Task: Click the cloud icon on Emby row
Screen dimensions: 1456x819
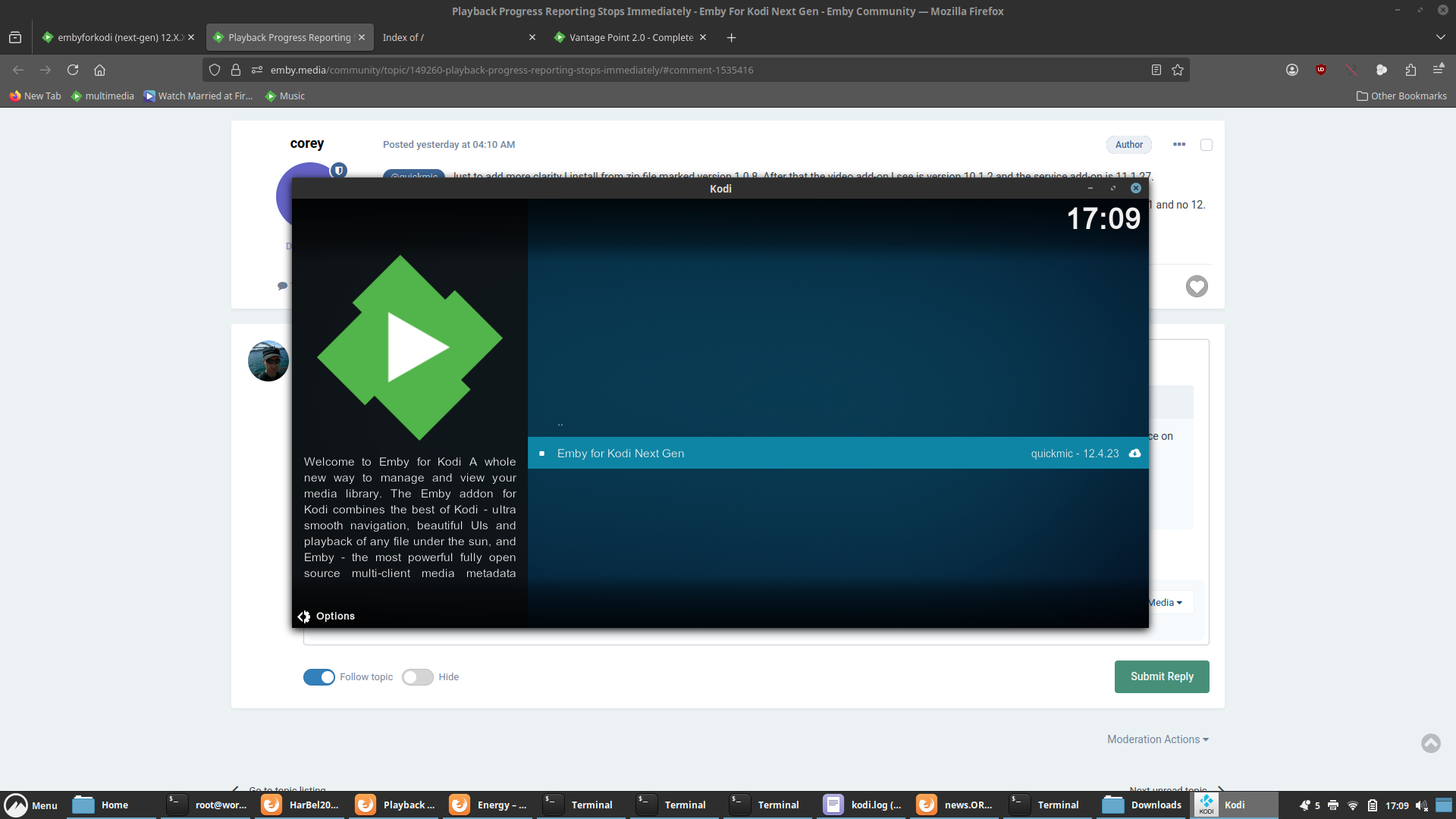Action: pyautogui.click(x=1134, y=453)
